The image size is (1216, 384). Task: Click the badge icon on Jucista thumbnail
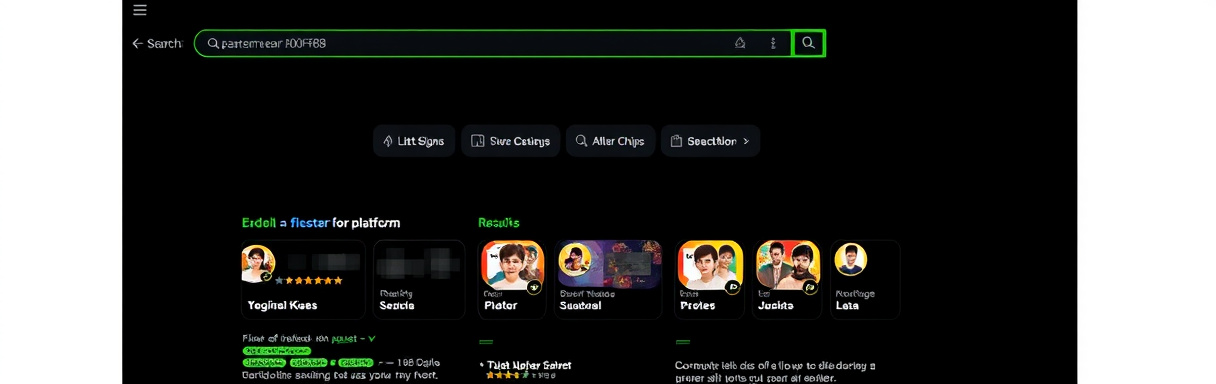point(810,287)
